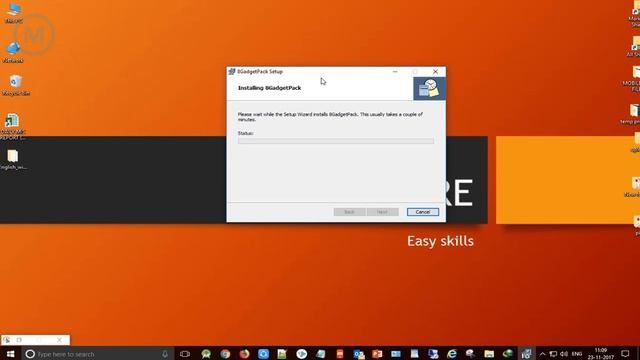Viewport: 640px width, 360px height.
Task: Change the ENG input language
Action: tap(577, 354)
